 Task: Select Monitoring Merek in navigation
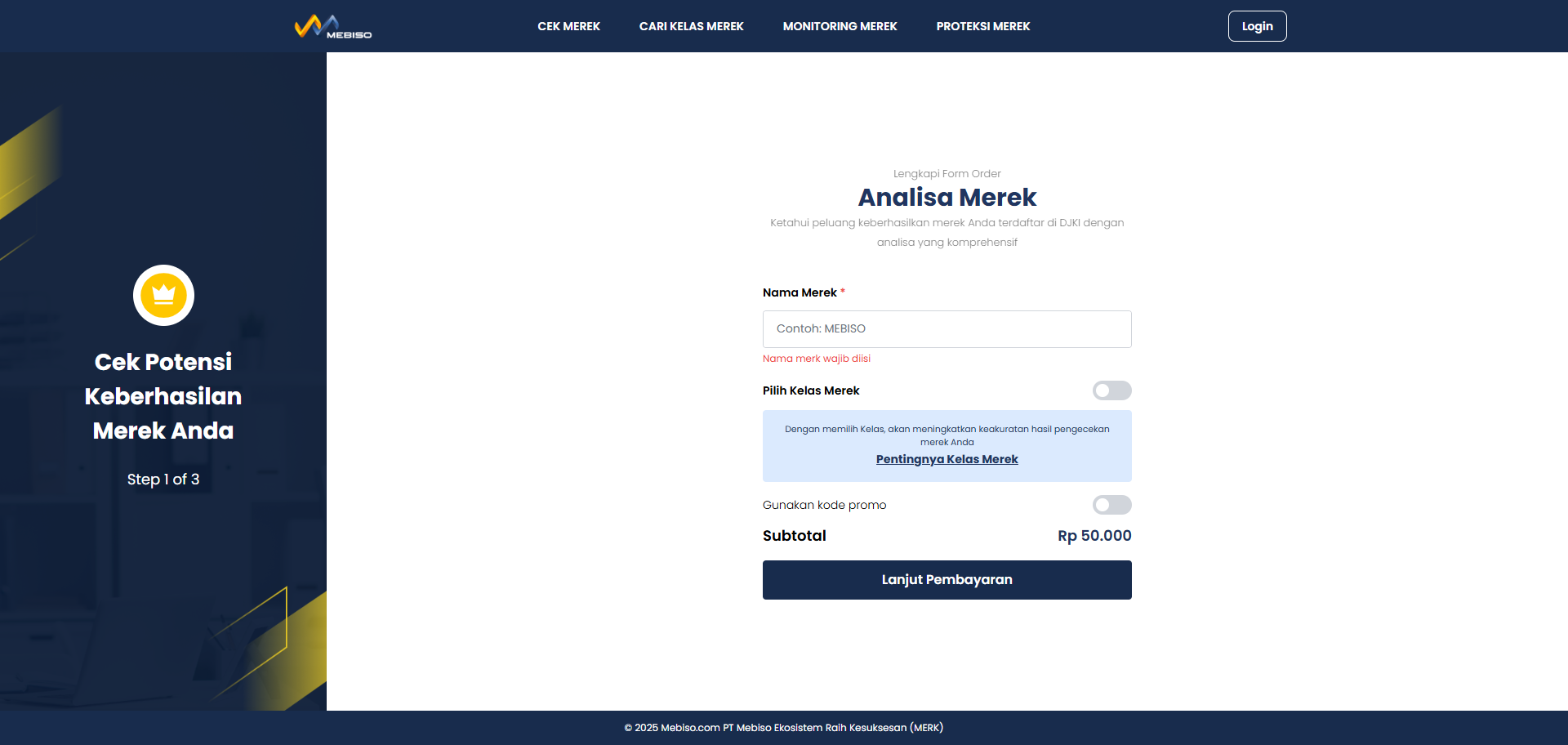(x=840, y=26)
